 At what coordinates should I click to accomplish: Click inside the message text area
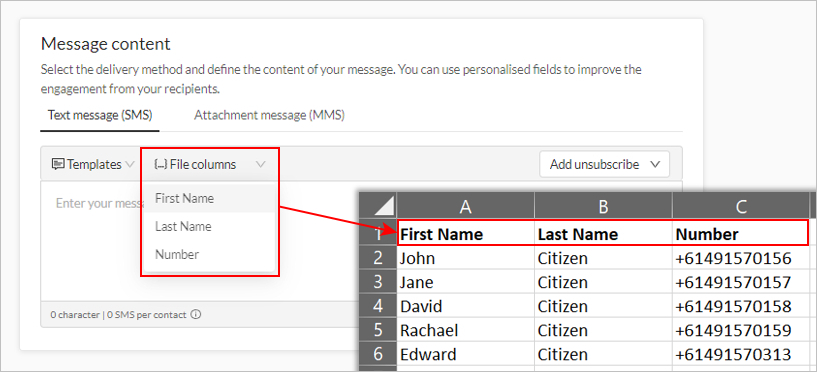click(x=94, y=240)
